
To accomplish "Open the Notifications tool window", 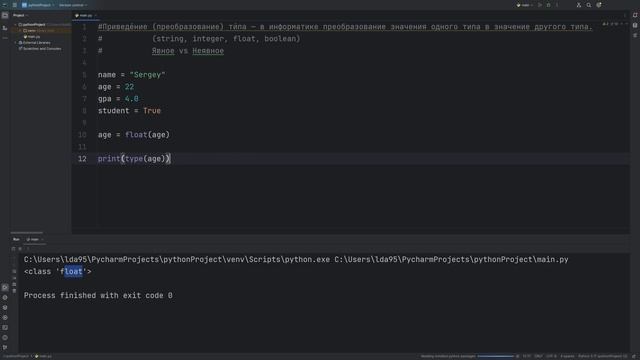I will pos(635,15).
